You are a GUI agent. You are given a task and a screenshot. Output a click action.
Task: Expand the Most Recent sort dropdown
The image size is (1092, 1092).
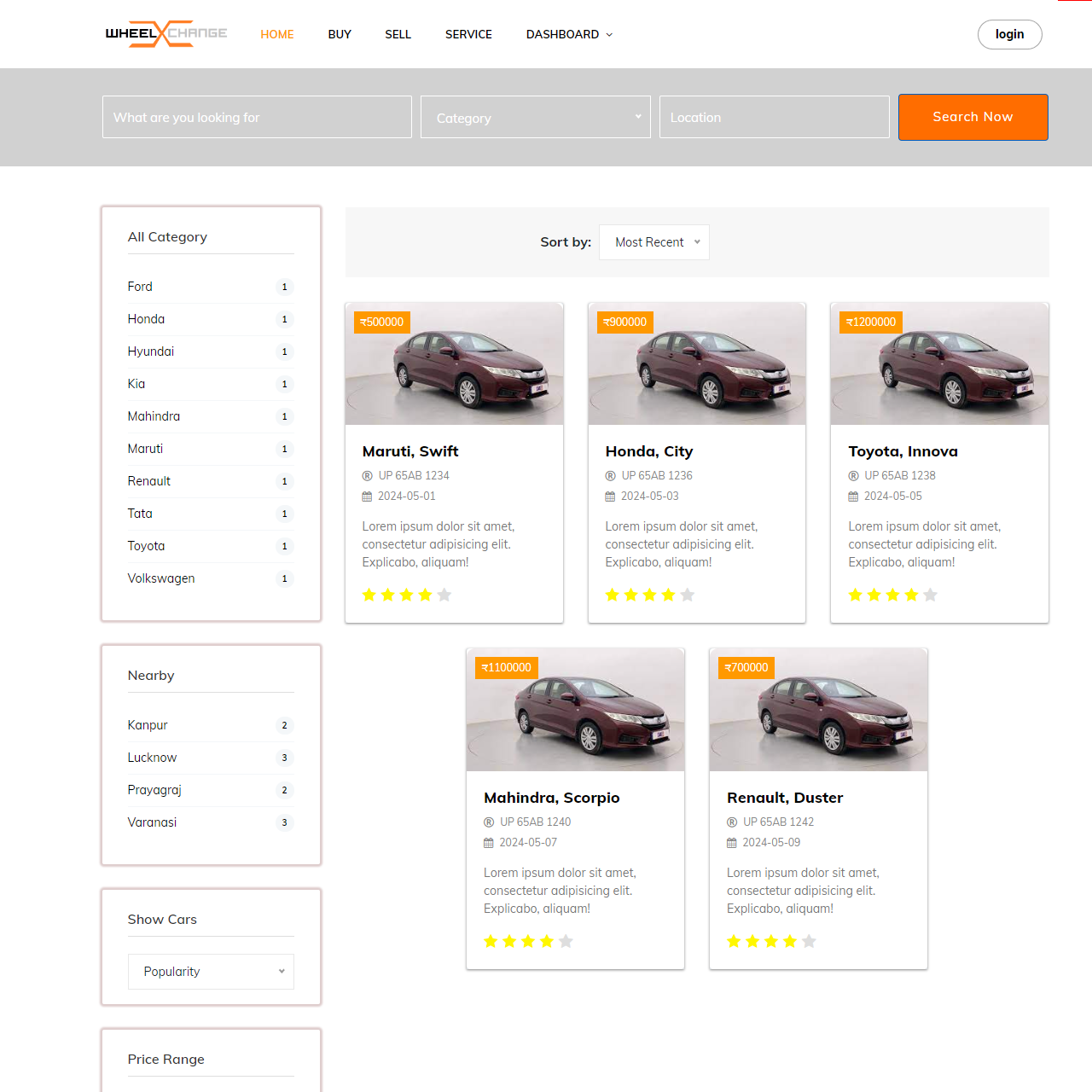(654, 242)
